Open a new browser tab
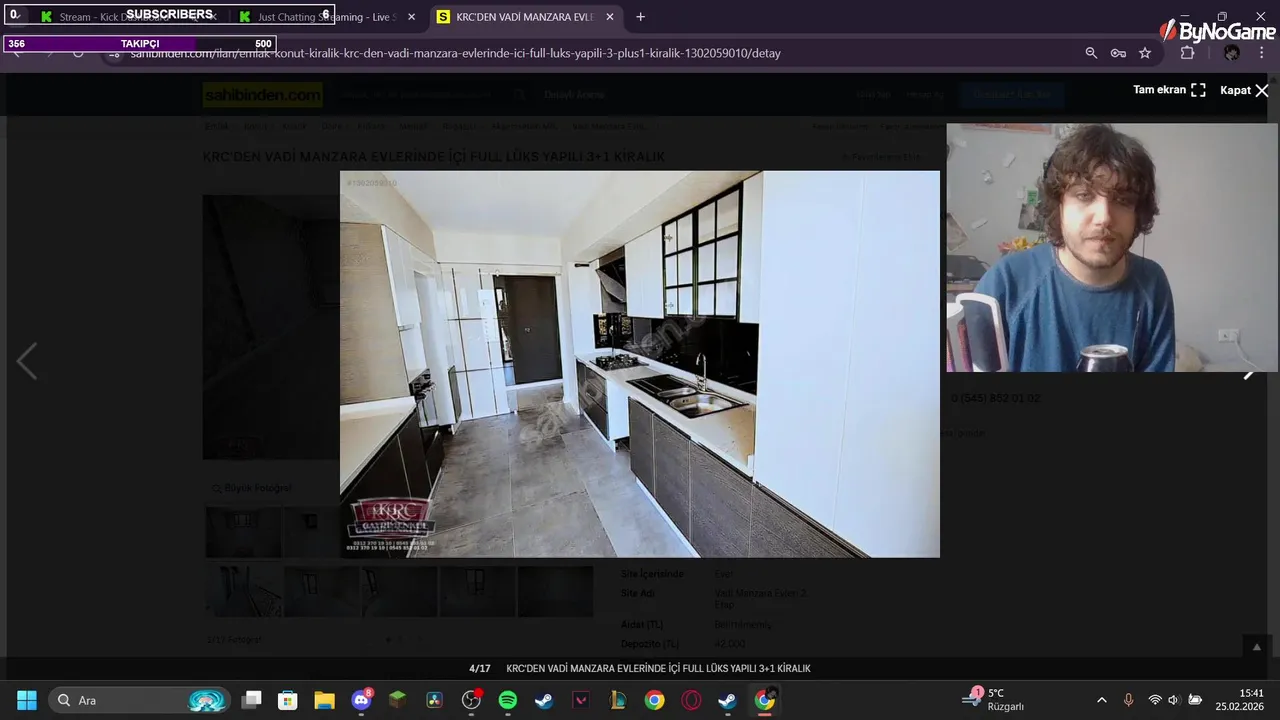 [x=640, y=17]
